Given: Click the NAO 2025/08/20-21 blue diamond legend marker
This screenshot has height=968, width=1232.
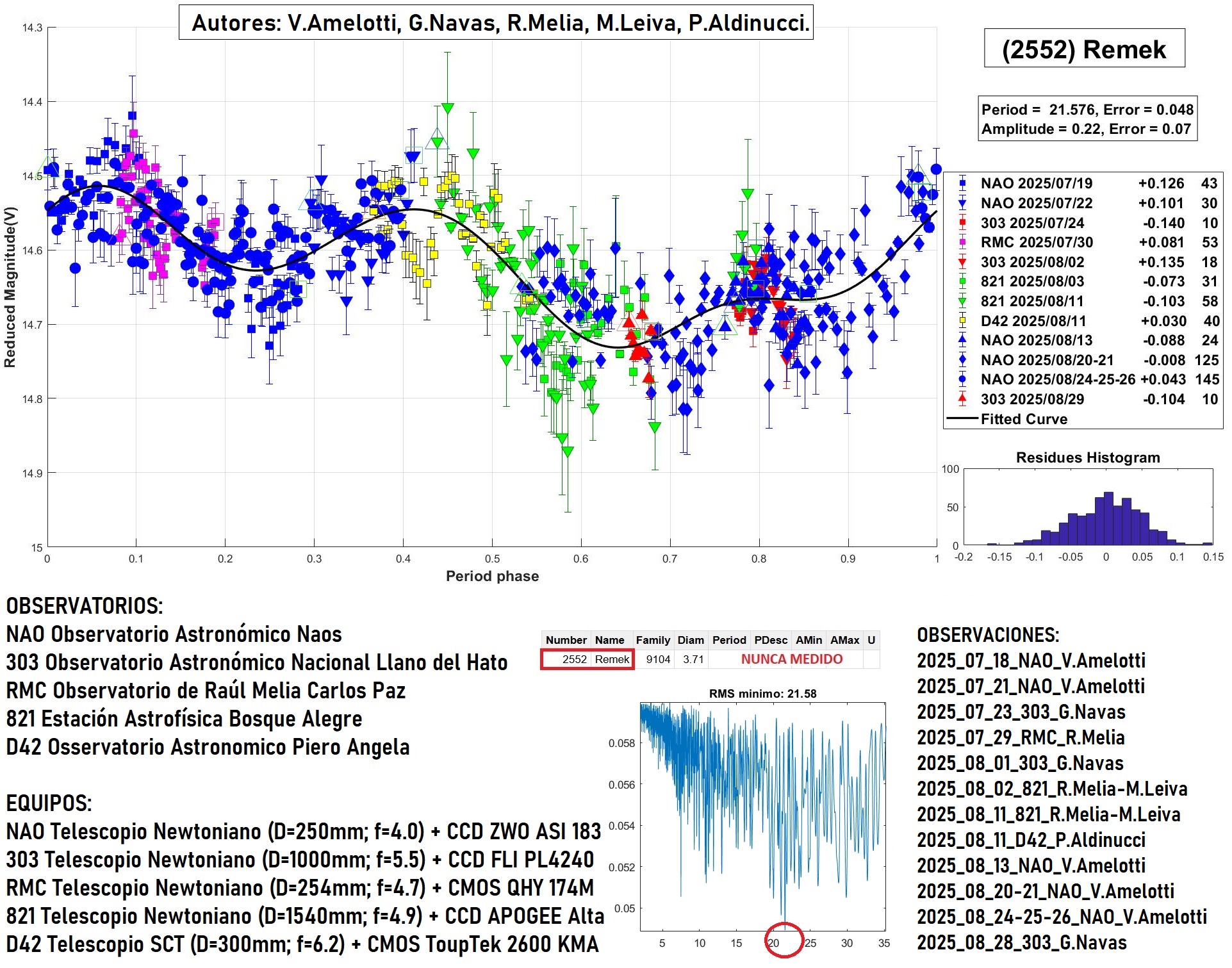Looking at the screenshot, I should 962,360.
